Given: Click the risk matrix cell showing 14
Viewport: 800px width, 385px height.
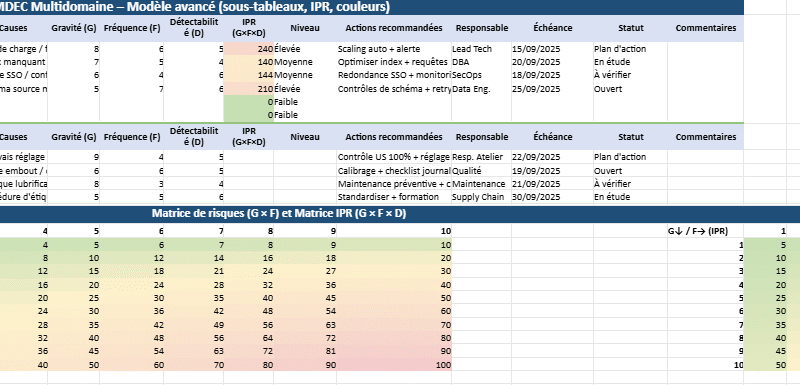Looking at the screenshot, I should click(194, 258).
